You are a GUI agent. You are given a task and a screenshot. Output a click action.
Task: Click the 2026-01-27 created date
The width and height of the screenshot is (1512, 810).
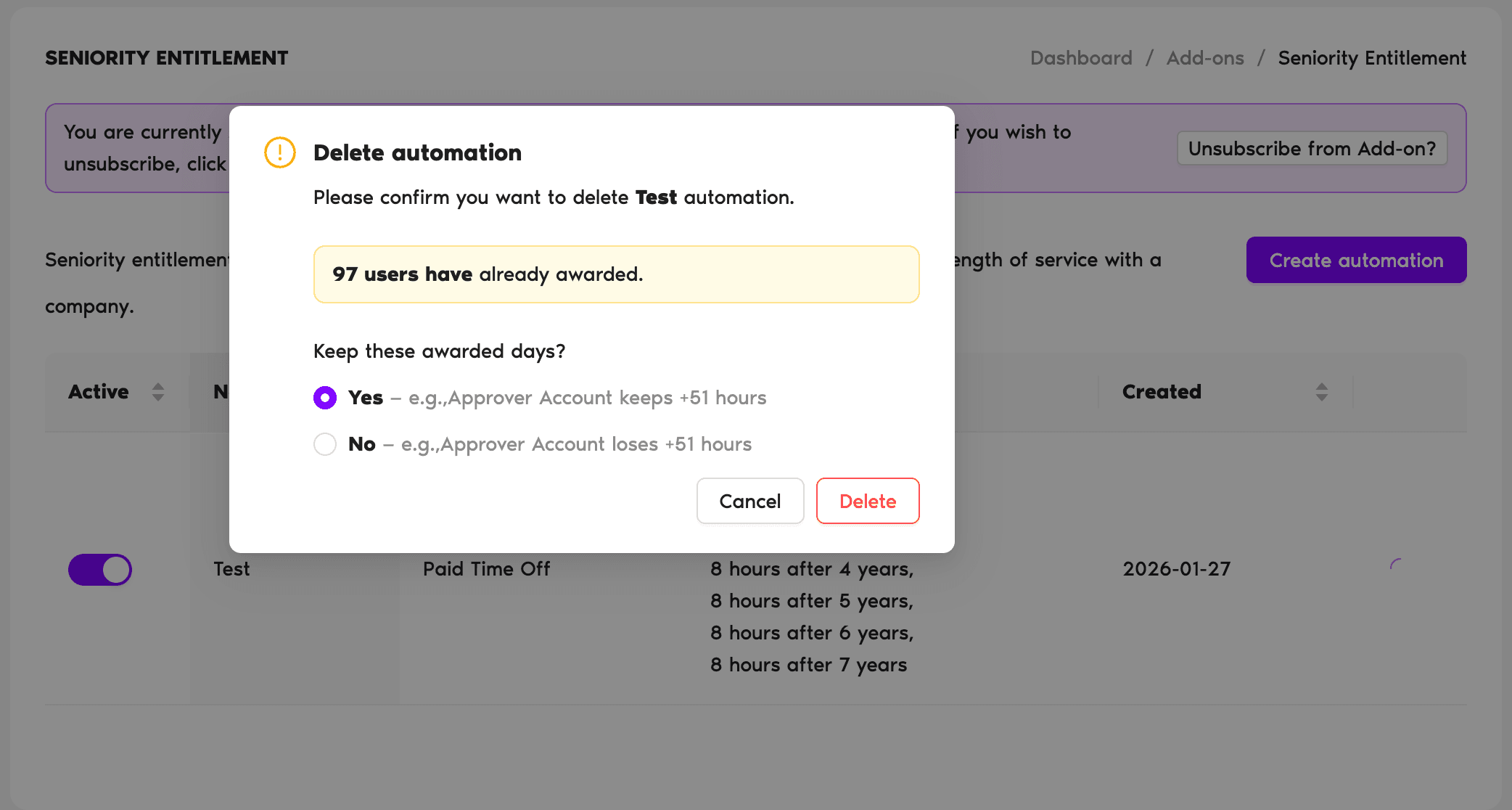(1176, 569)
